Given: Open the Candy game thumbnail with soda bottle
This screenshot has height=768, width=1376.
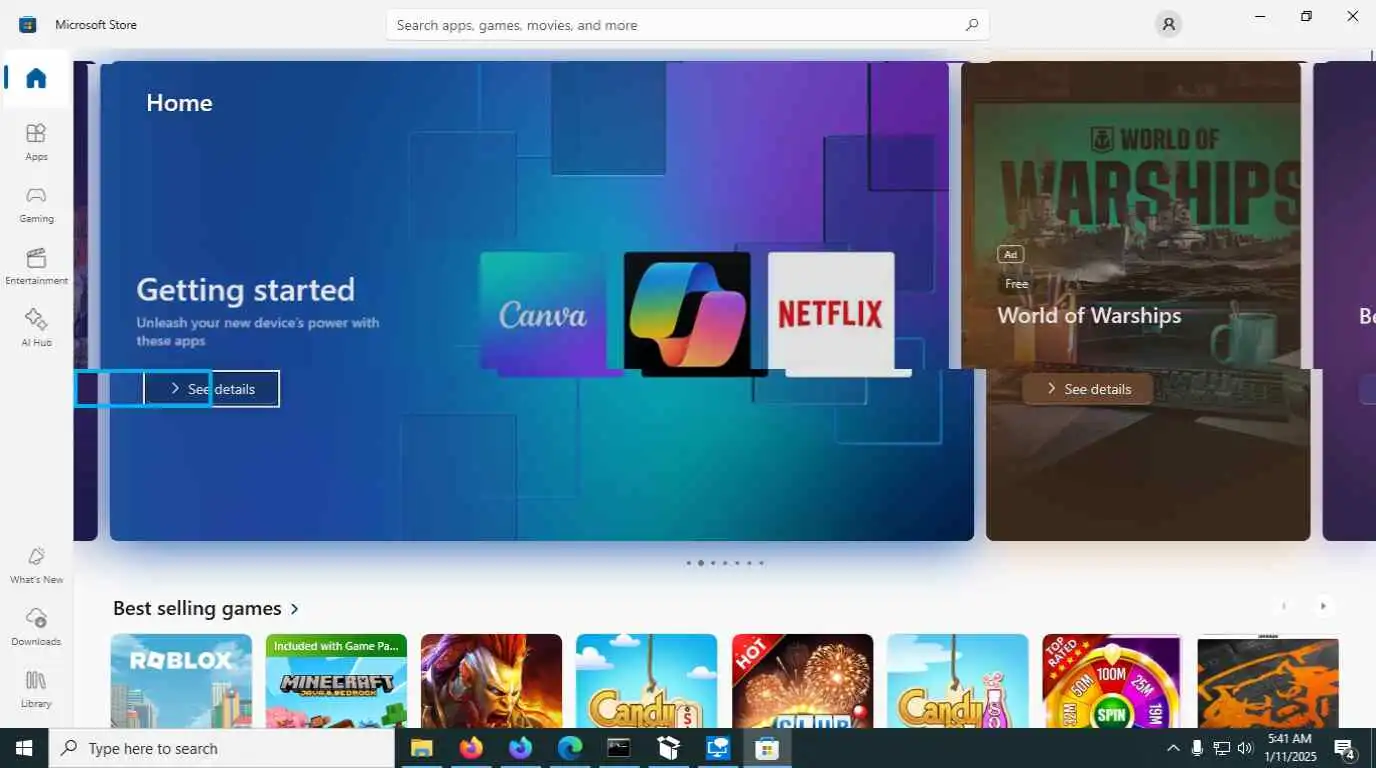Looking at the screenshot, I should 957,681.
